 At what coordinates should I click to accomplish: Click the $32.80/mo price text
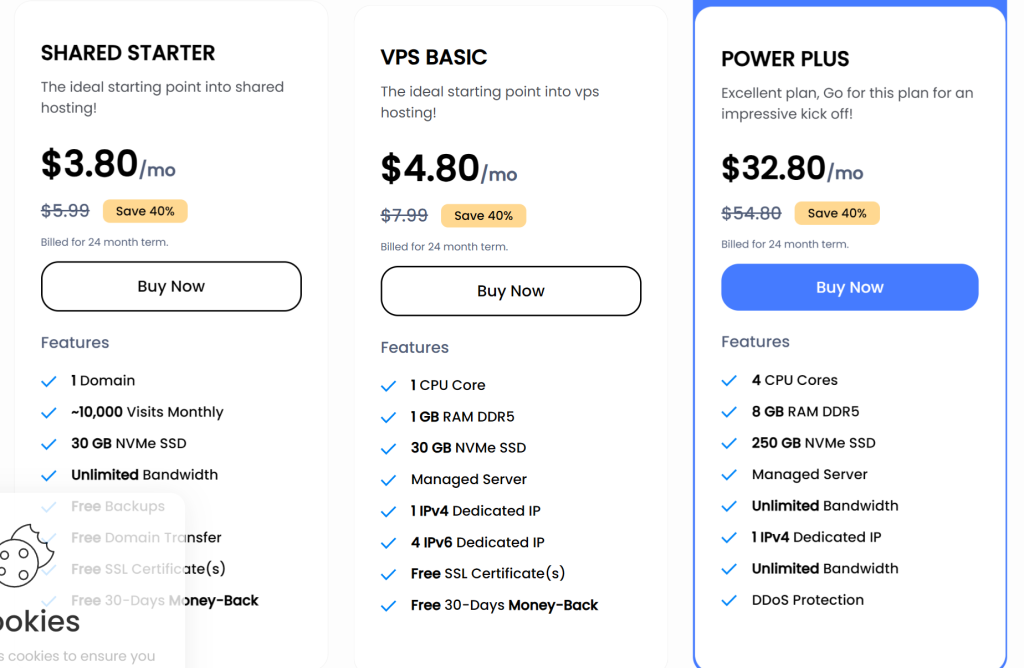tap(792, 168)
